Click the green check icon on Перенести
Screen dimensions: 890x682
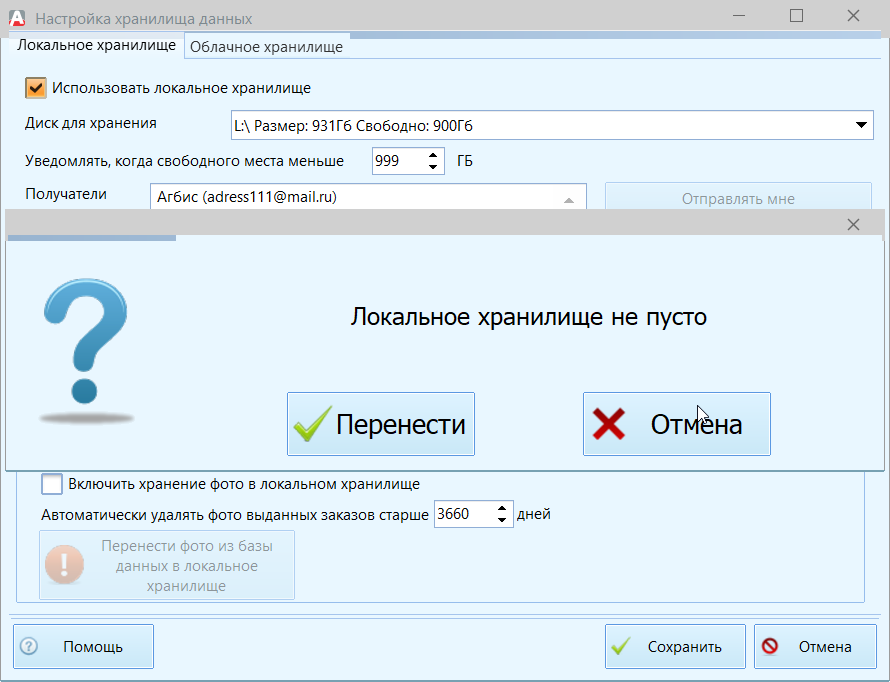click(x=312, y=424)
